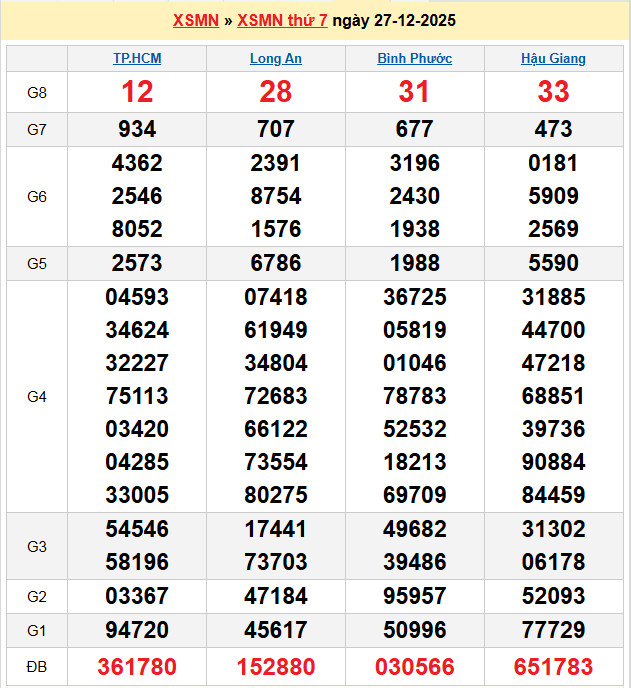Click the red G8 number 33
Image resolution: width=631 pixels, height=688 pixels.
(553, 93)
